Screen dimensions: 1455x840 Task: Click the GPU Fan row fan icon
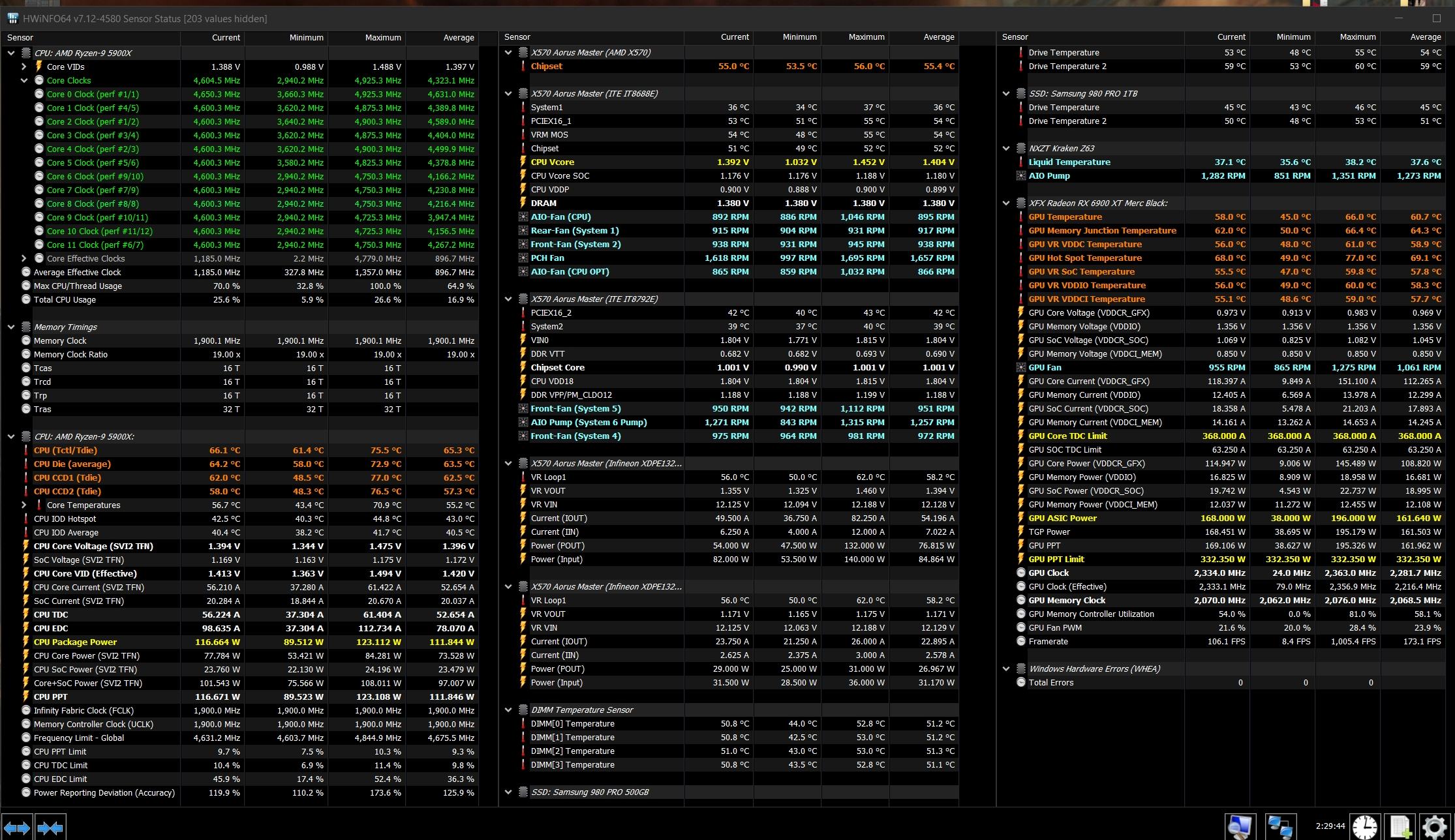click(1021, 368)
